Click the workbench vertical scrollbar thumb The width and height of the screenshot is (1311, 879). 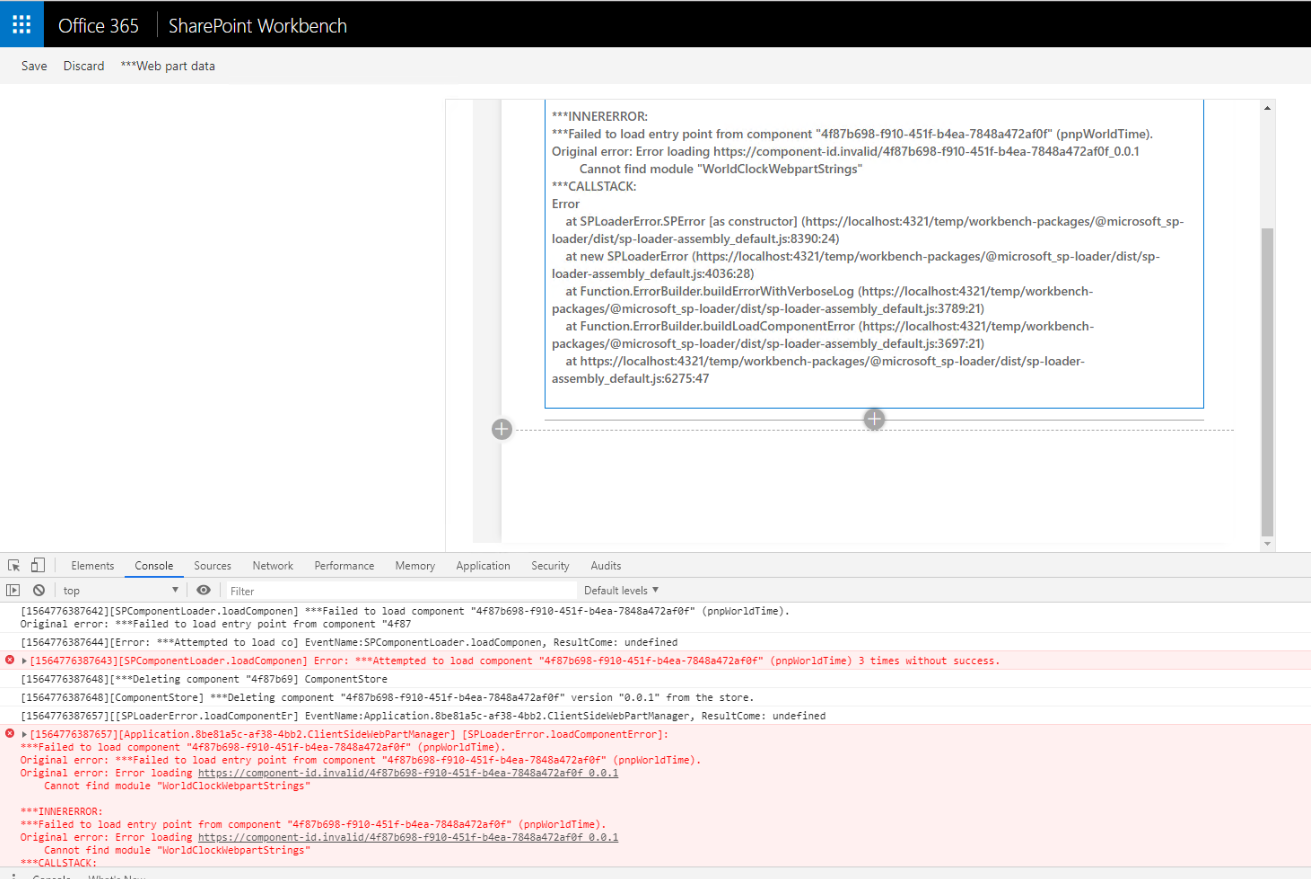click(1268, 380)
